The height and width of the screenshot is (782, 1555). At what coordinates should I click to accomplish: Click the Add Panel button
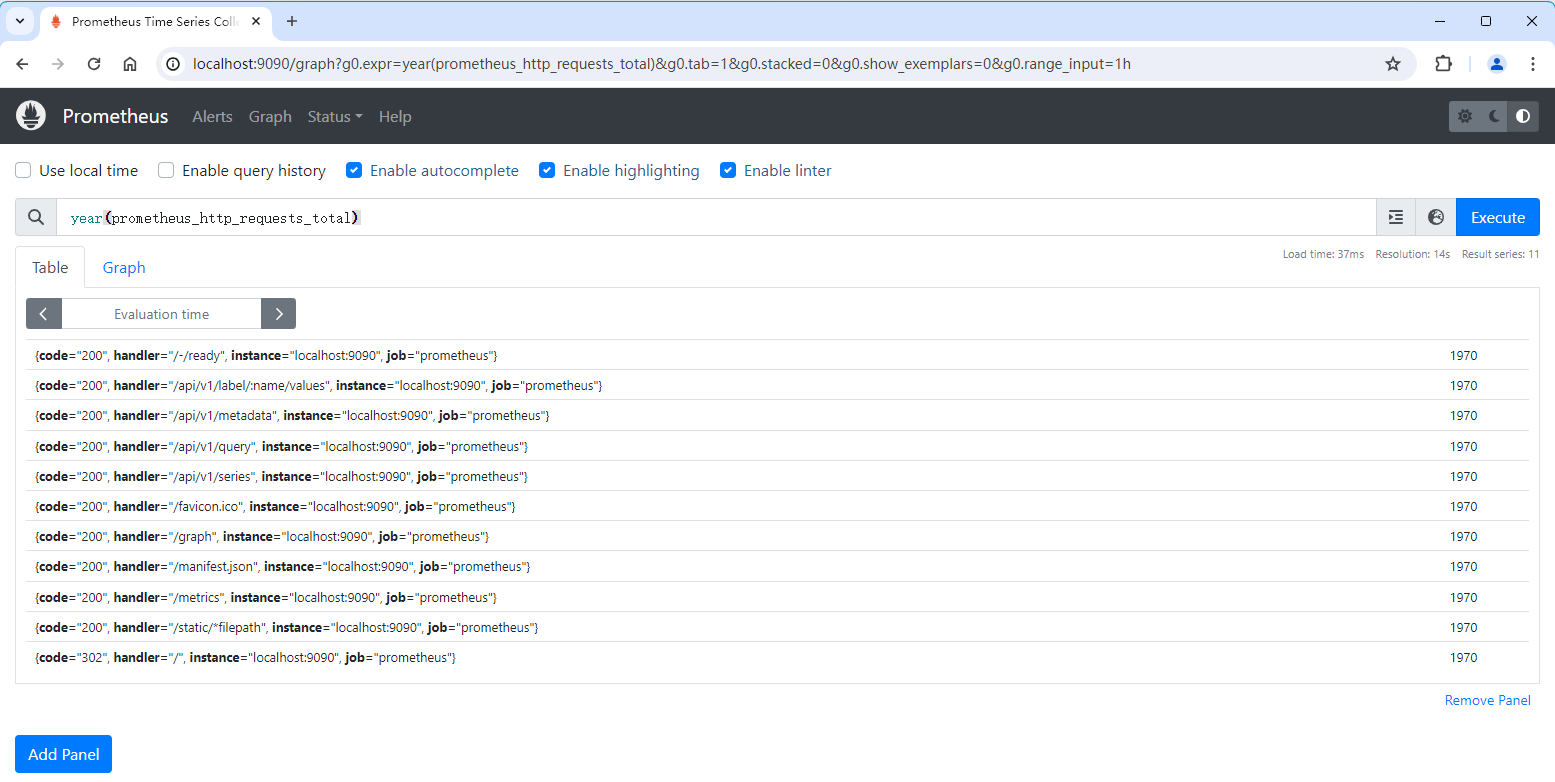(x=63, y=754)
